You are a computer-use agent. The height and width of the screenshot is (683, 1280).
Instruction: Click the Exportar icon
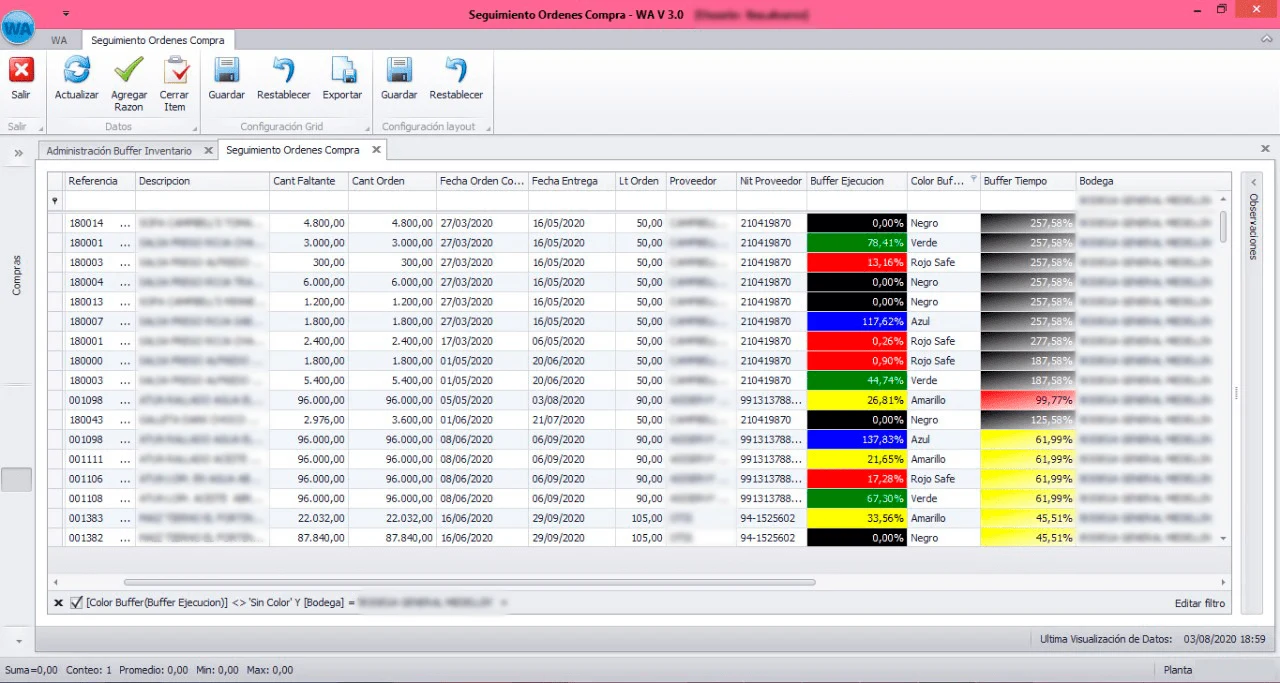pos(342,71)
